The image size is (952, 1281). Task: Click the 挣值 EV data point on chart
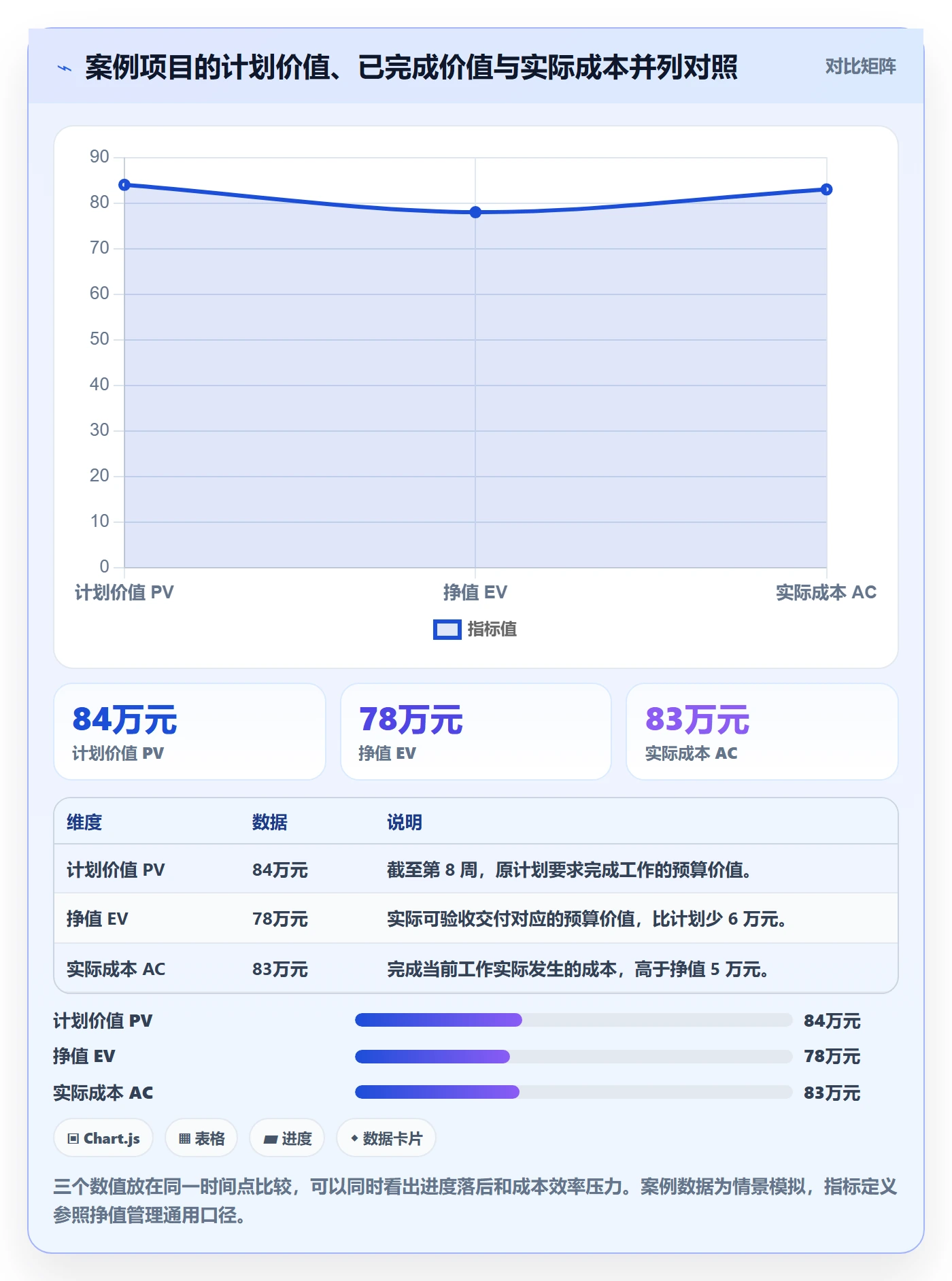pos(475,212)
